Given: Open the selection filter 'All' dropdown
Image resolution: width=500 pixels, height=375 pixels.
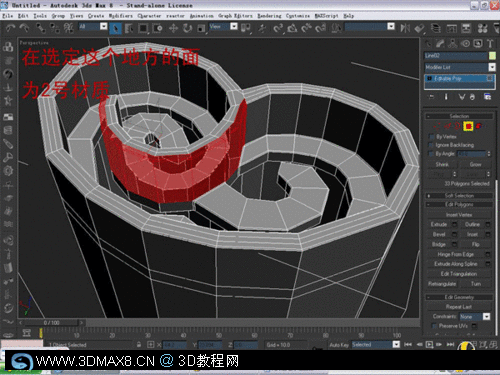Looking at the screenshot, I should (x=104, y=27).
